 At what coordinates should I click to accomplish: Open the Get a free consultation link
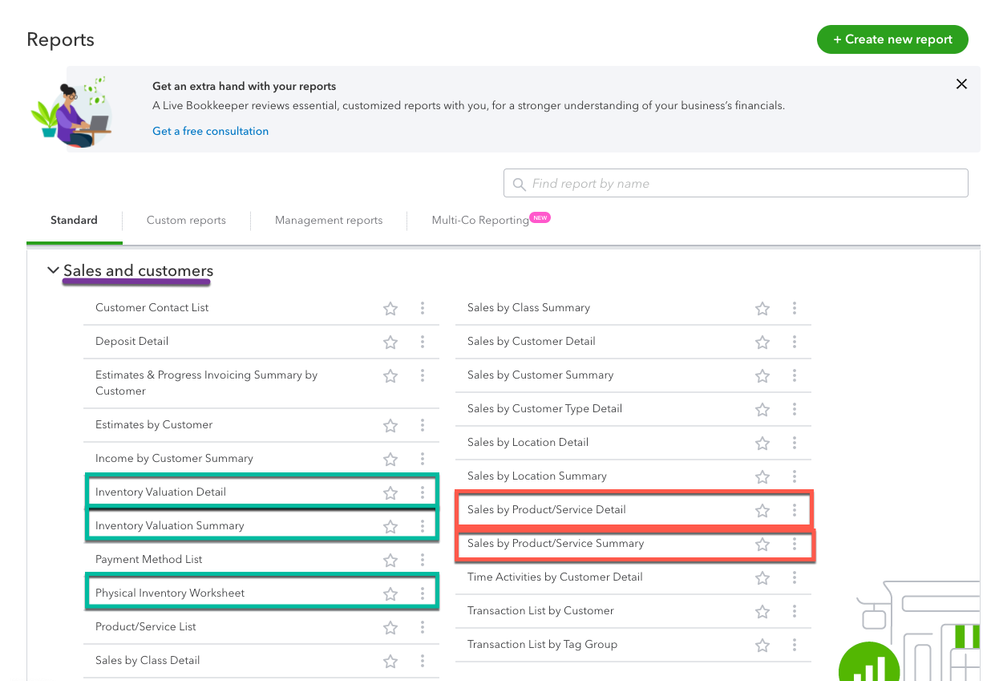coord(210,131)
